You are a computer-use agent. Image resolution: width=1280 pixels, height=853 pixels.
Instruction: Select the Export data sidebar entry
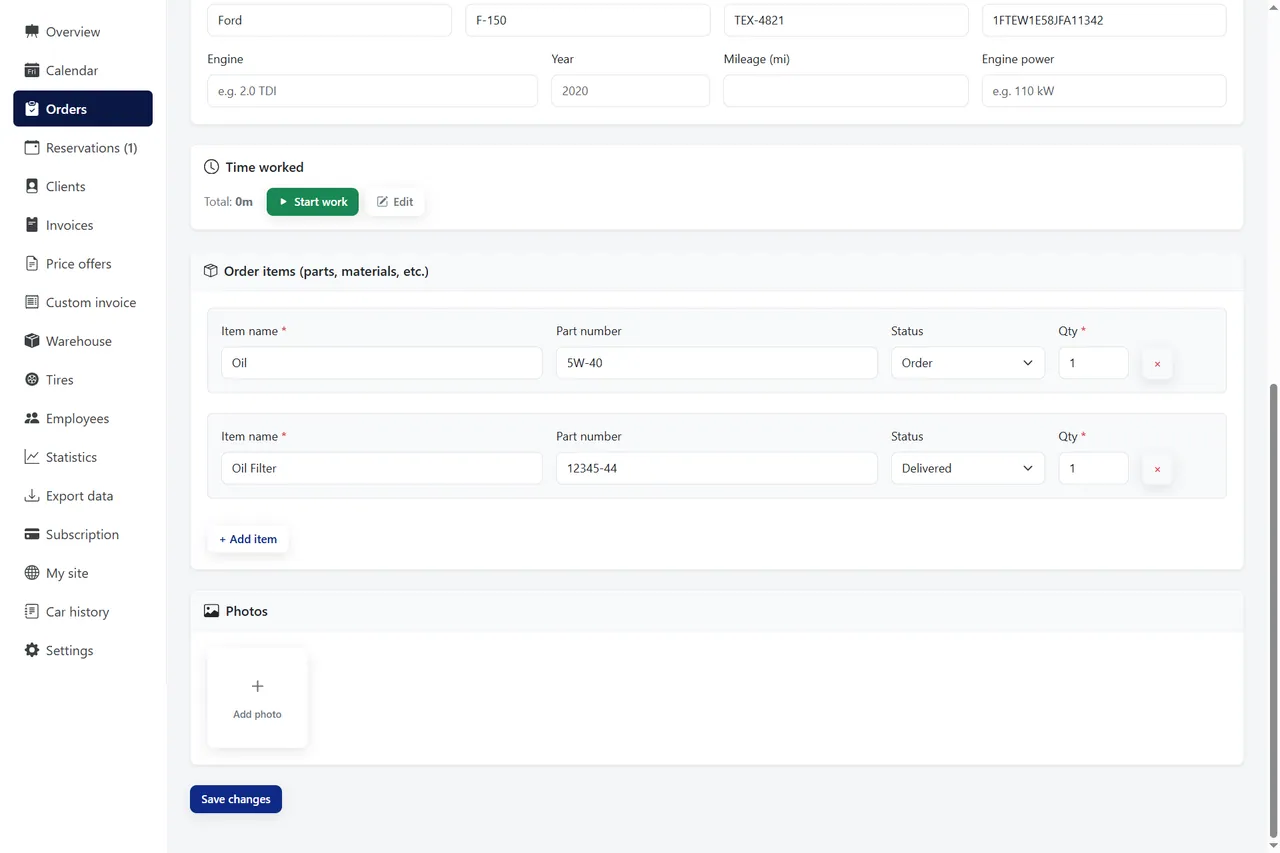click(83, 496)
